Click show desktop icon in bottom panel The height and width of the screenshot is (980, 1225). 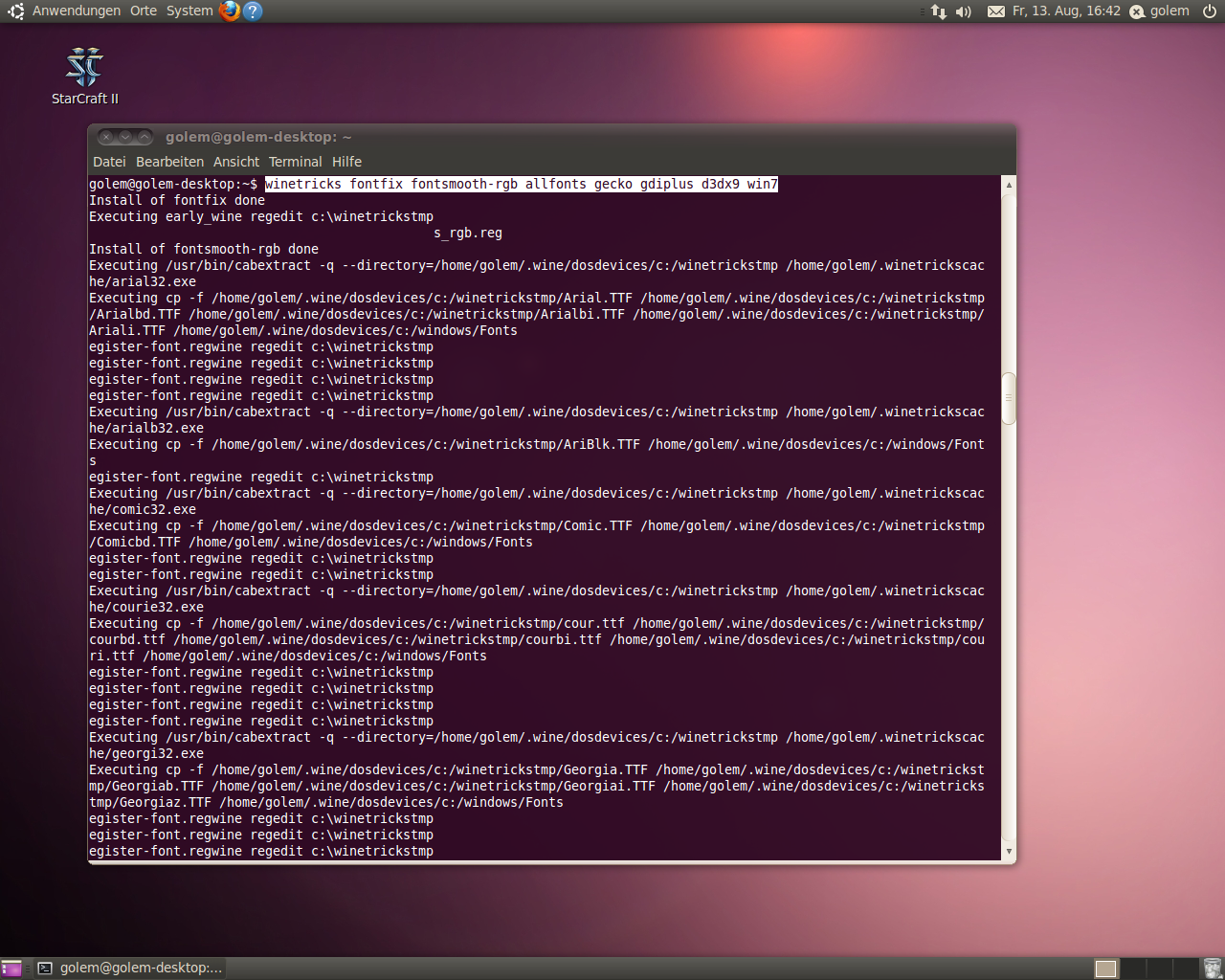coord(11,969)
